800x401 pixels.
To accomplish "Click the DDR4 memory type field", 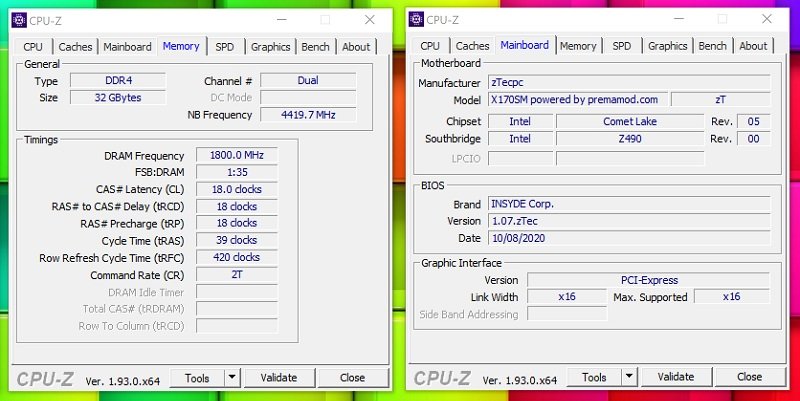I will pyautogui.click(x=118, y=81).
